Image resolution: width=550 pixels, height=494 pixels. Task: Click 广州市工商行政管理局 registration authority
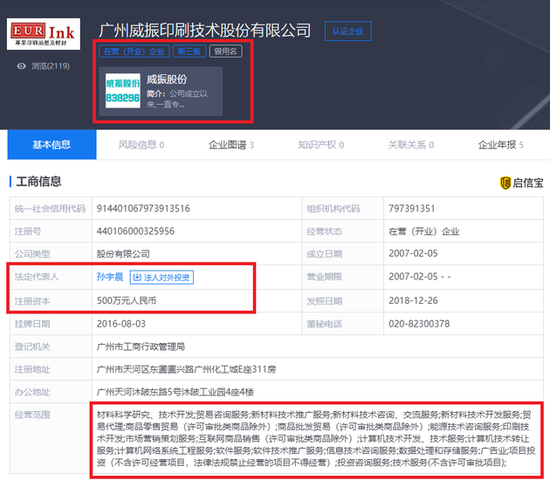[x=141, y=347]
